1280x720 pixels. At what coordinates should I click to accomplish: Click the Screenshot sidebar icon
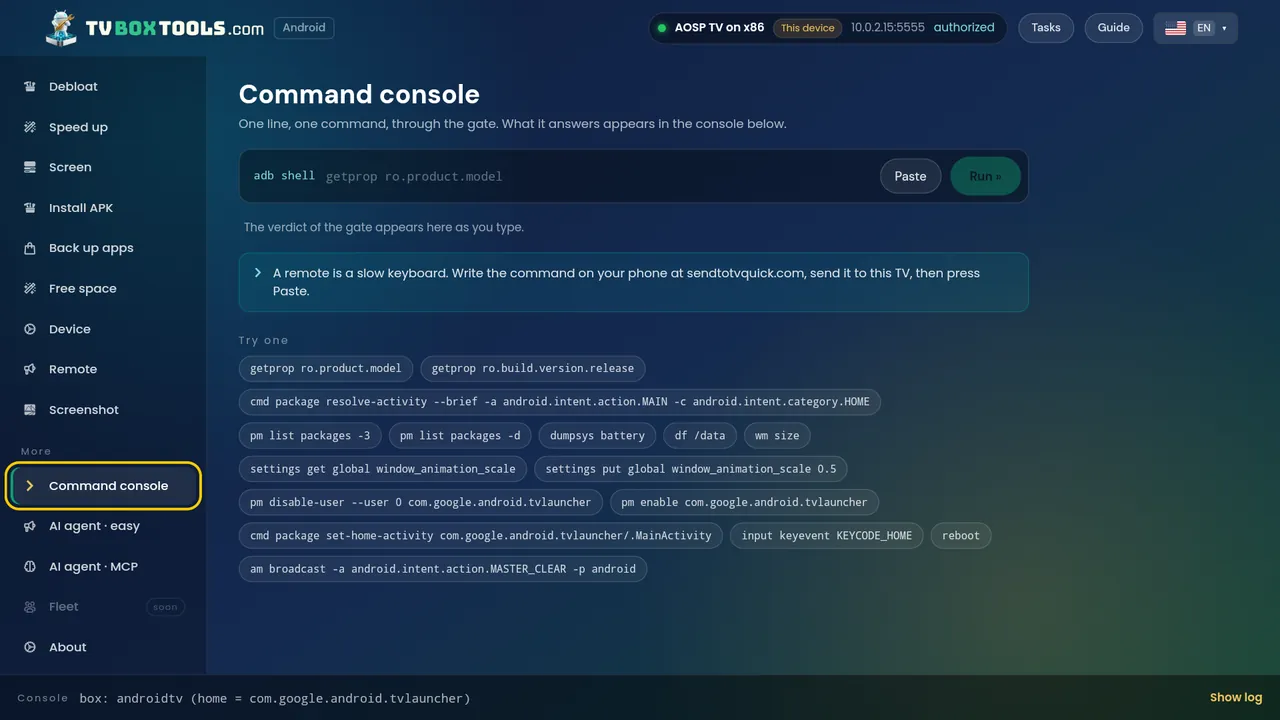(30, 410)
